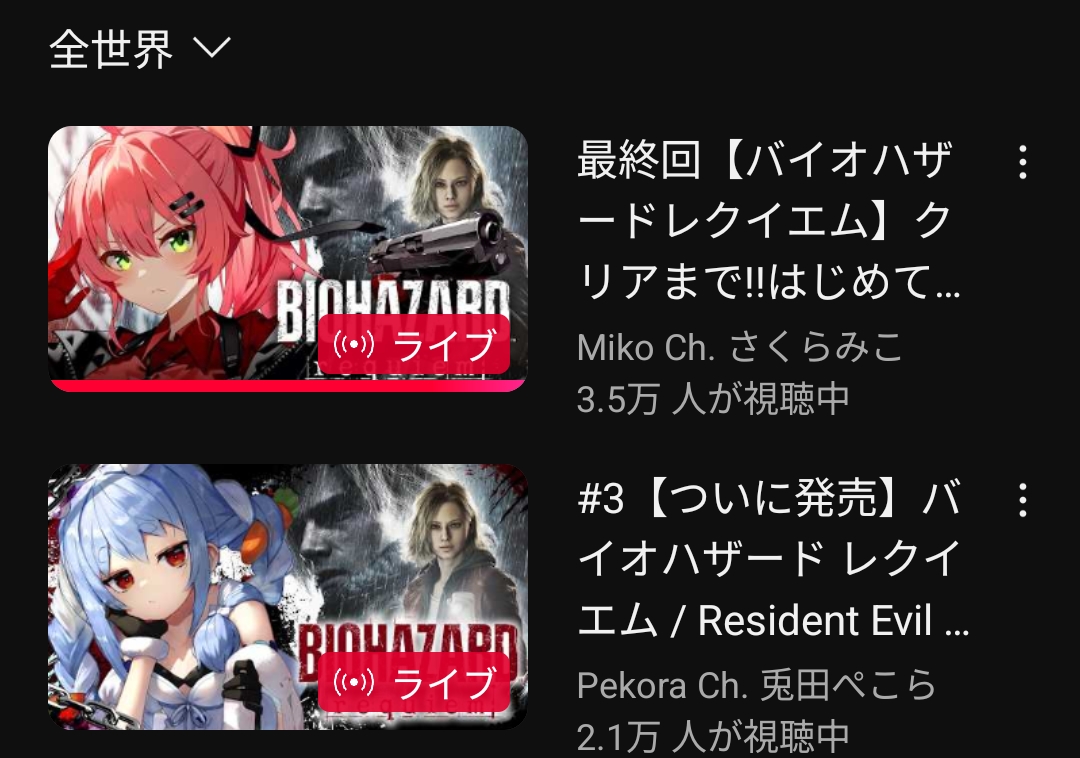Open more options for Miko's stream
This screenshot has height=758, width=1080.
1023,162
